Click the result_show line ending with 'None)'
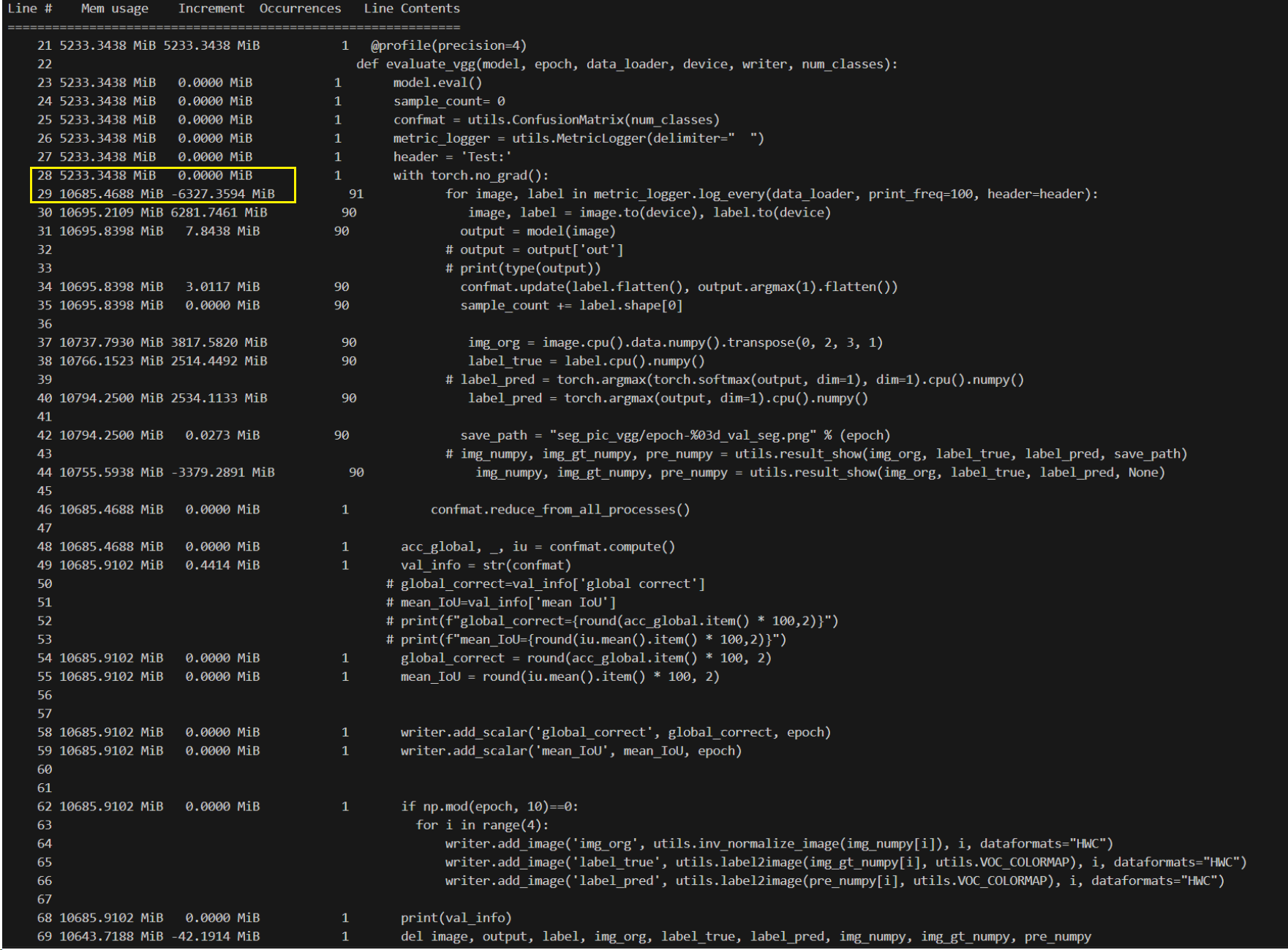This screenshot has height=950, width=1288. point(820,472)
